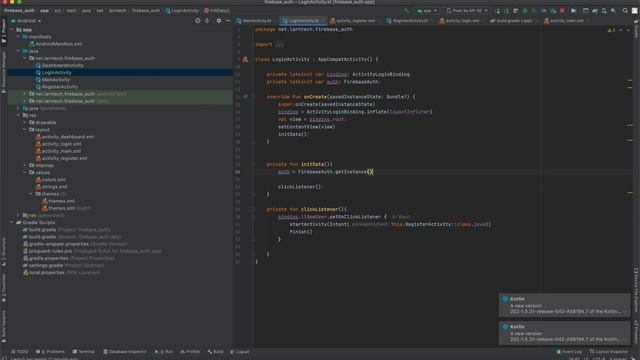Click the Search Everywhere magnifier icon
The width and height of the screenshot is (640, 360).
(x=625, y=11)
